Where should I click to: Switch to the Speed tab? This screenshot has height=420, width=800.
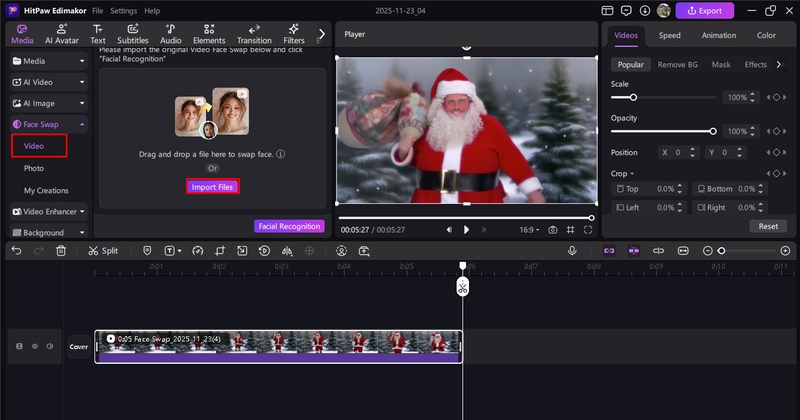669,35
